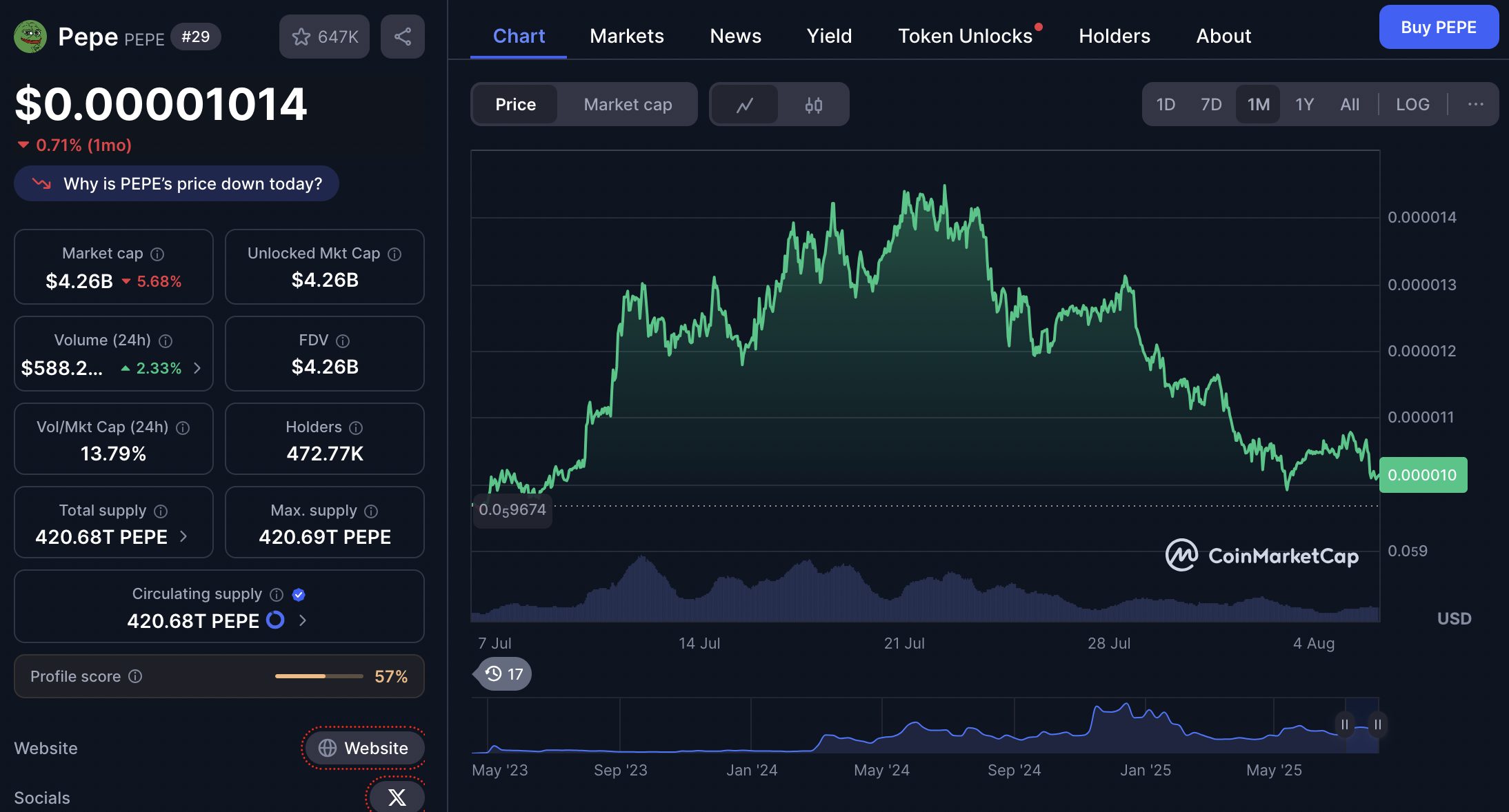Click the star watchlist icon
Image resolution: width=1509 pixels, height=812 pixels.
point(301,37)
